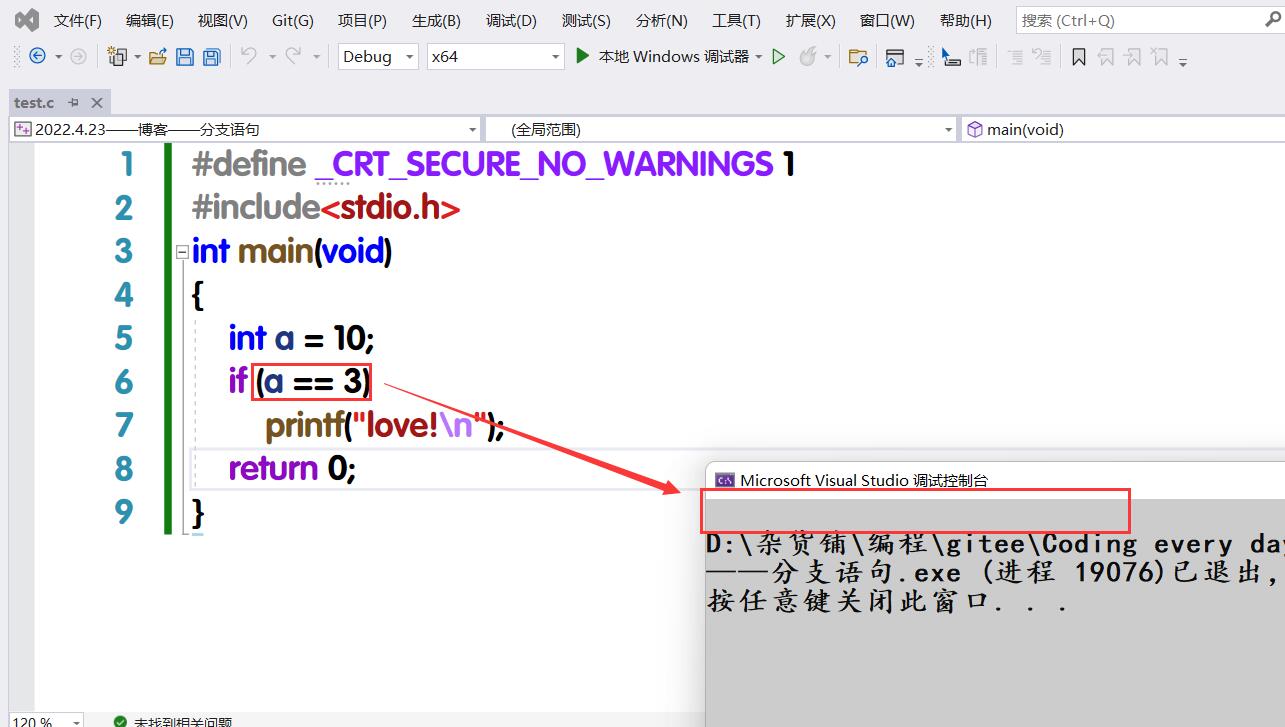Expand the back navigation history arrow

(58, 57)
